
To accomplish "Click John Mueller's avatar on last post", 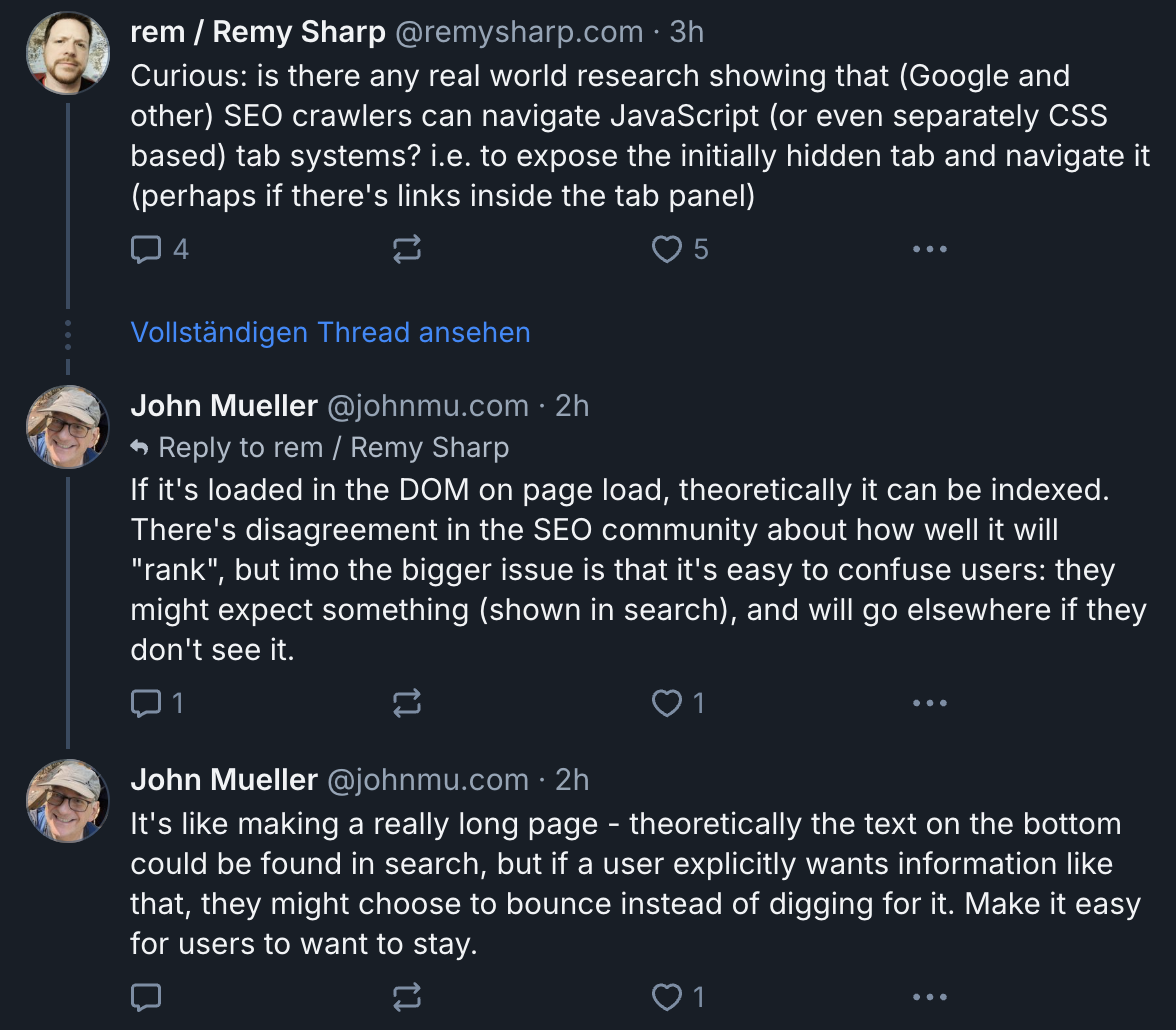I will [68, 800].
